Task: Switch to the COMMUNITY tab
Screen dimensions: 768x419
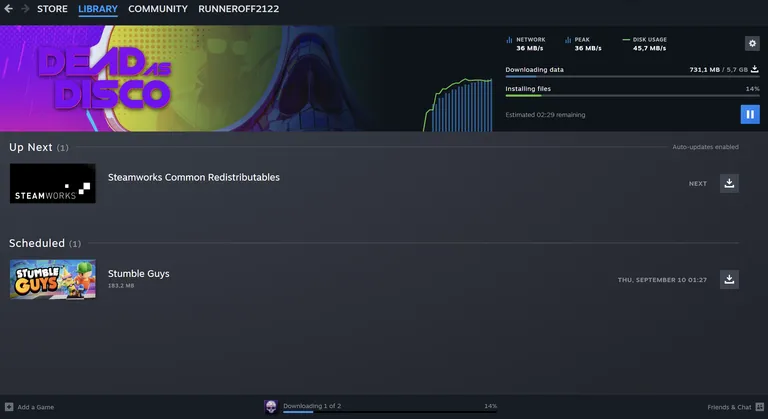Action: click(158, 9)
